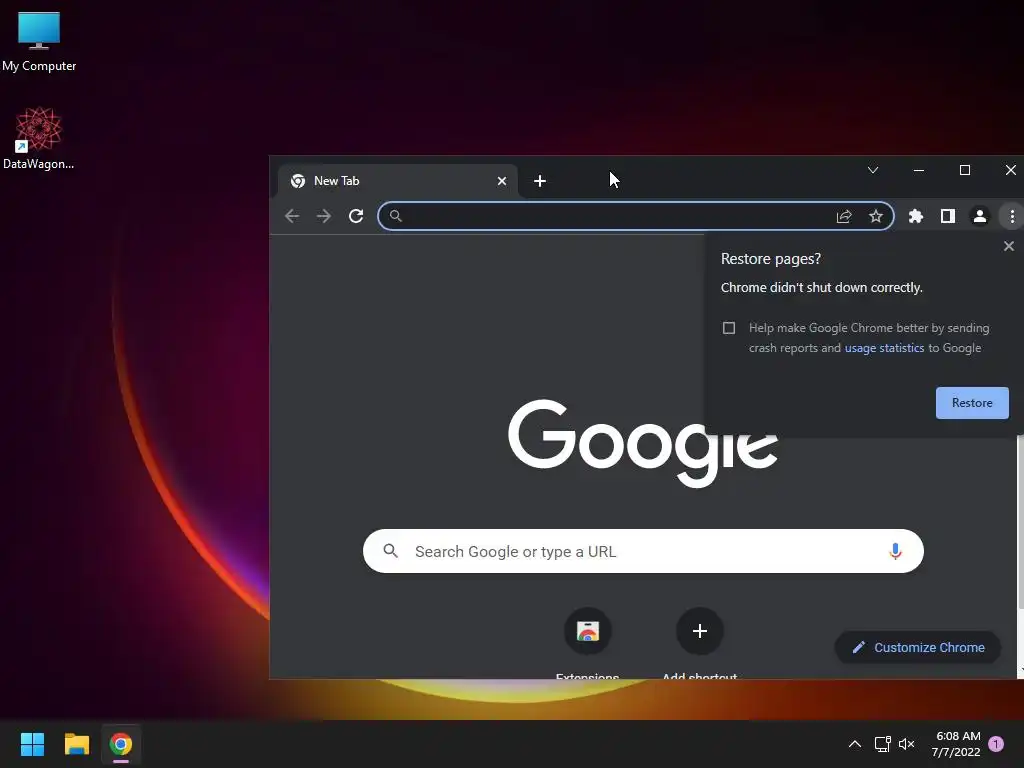1024x768 pixels.
Task: Open the profile avatar icon
Action: coord(980,216)
